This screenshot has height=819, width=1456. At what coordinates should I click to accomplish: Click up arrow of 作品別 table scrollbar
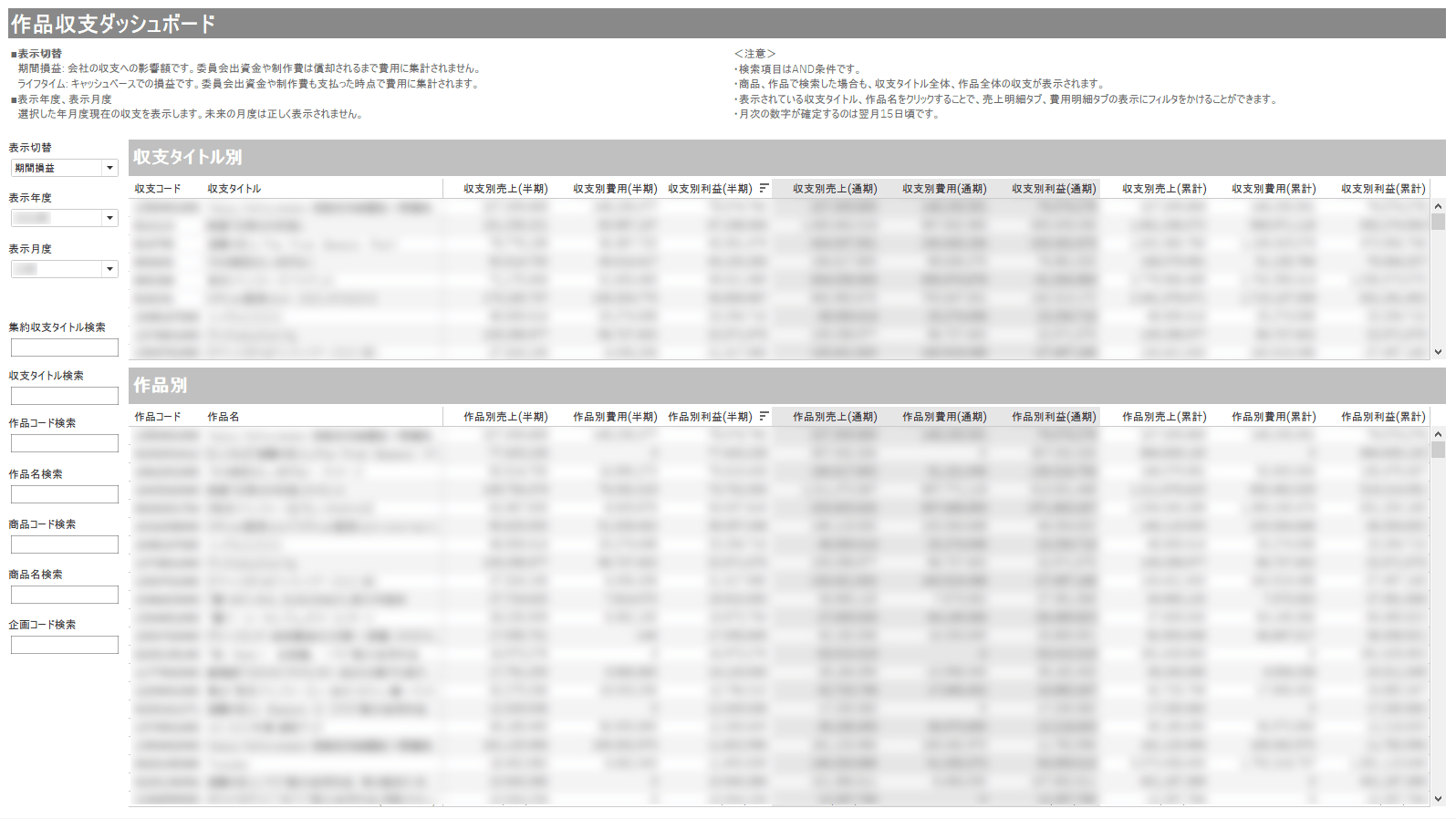coord(1438,434)
